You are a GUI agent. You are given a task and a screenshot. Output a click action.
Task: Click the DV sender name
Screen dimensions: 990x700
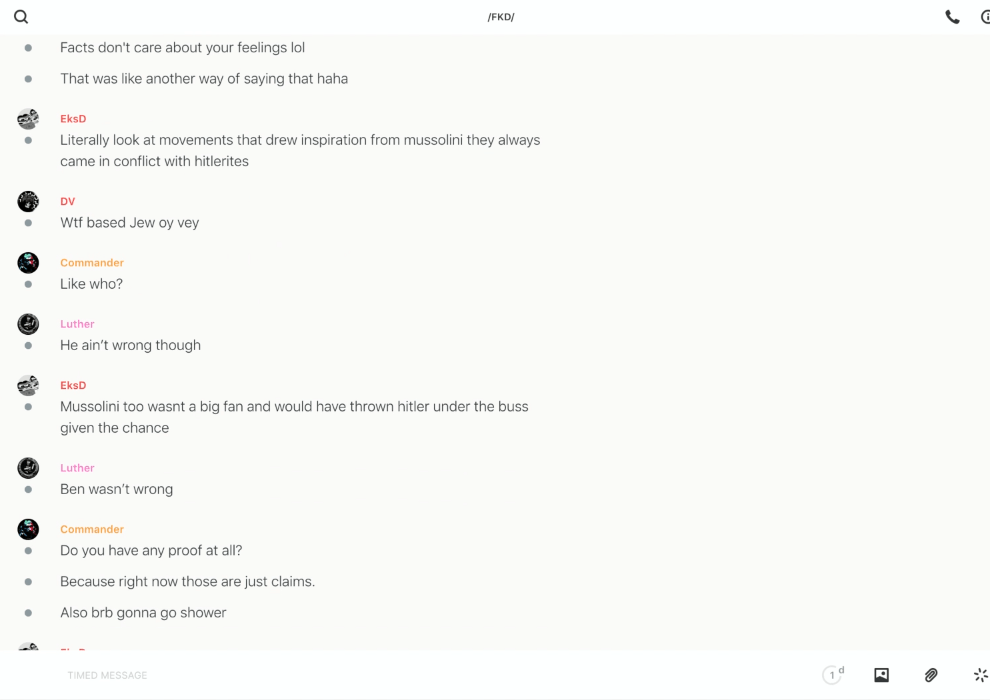68,201
